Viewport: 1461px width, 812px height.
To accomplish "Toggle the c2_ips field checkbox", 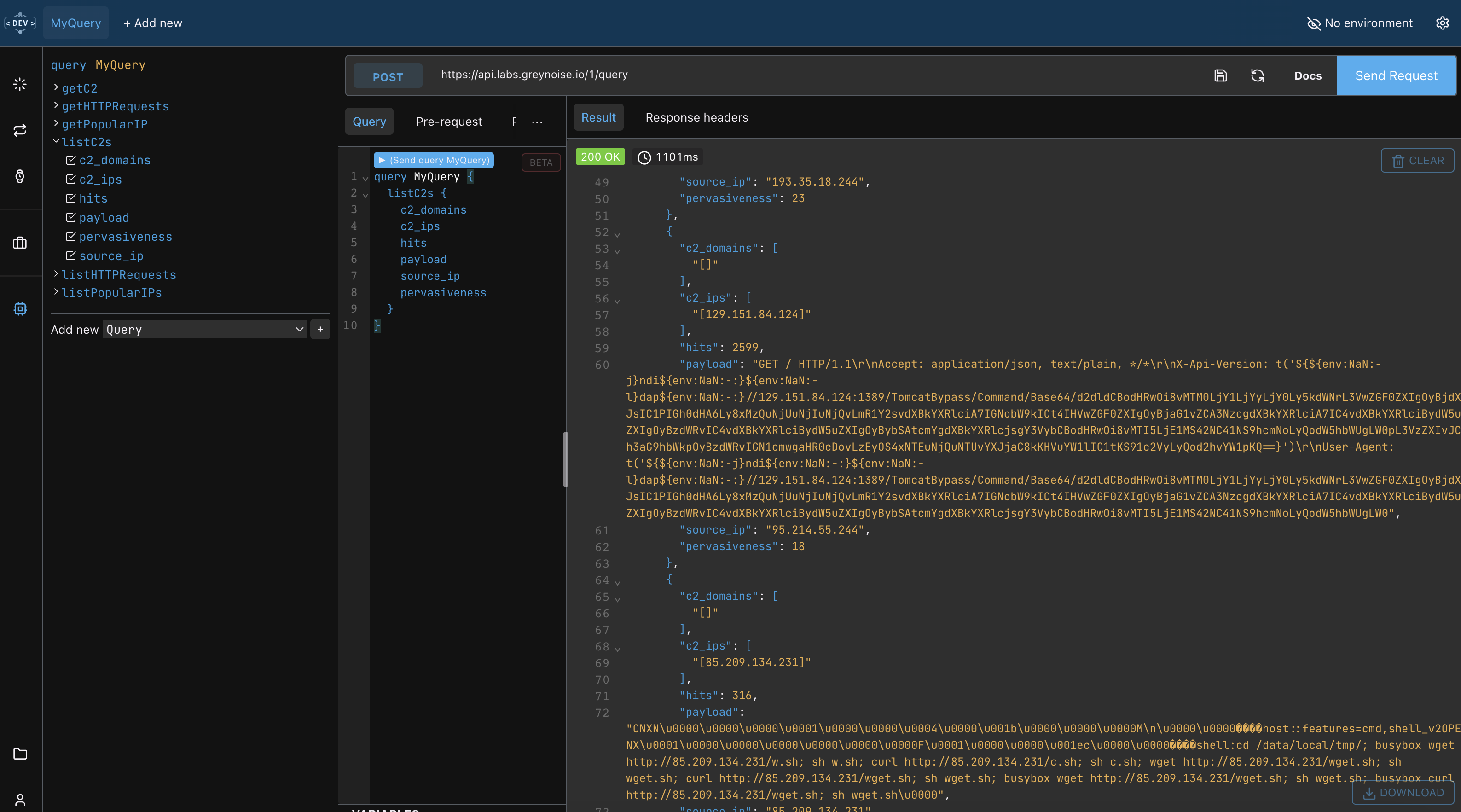I will point(71,179).
